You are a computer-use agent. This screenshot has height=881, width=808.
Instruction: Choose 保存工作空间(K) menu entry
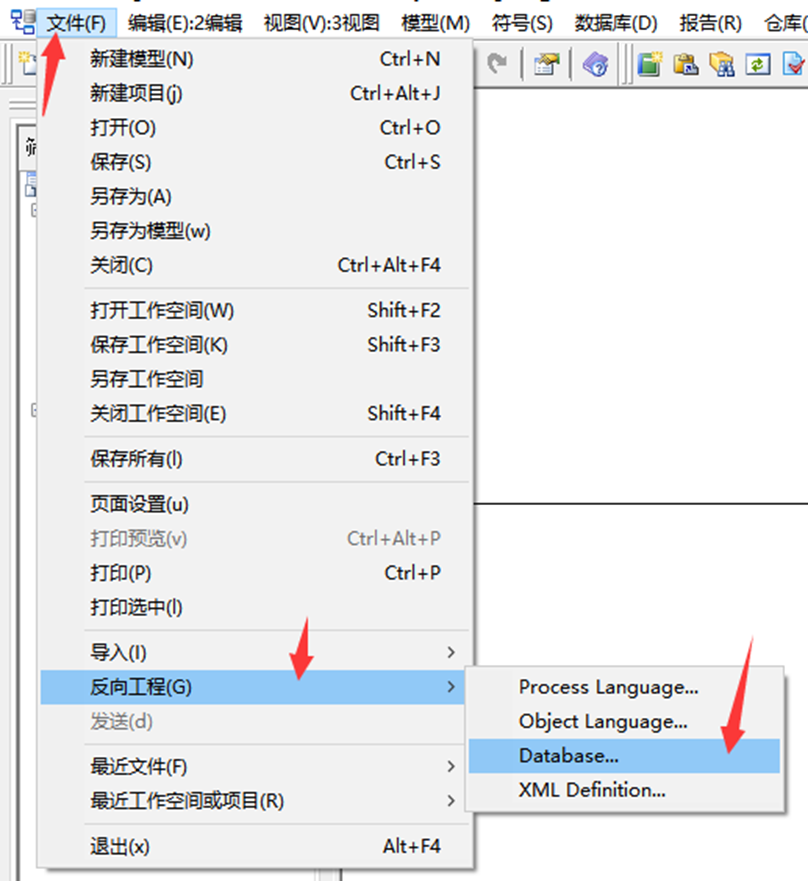pyautogui.click(x=255, y=345)
